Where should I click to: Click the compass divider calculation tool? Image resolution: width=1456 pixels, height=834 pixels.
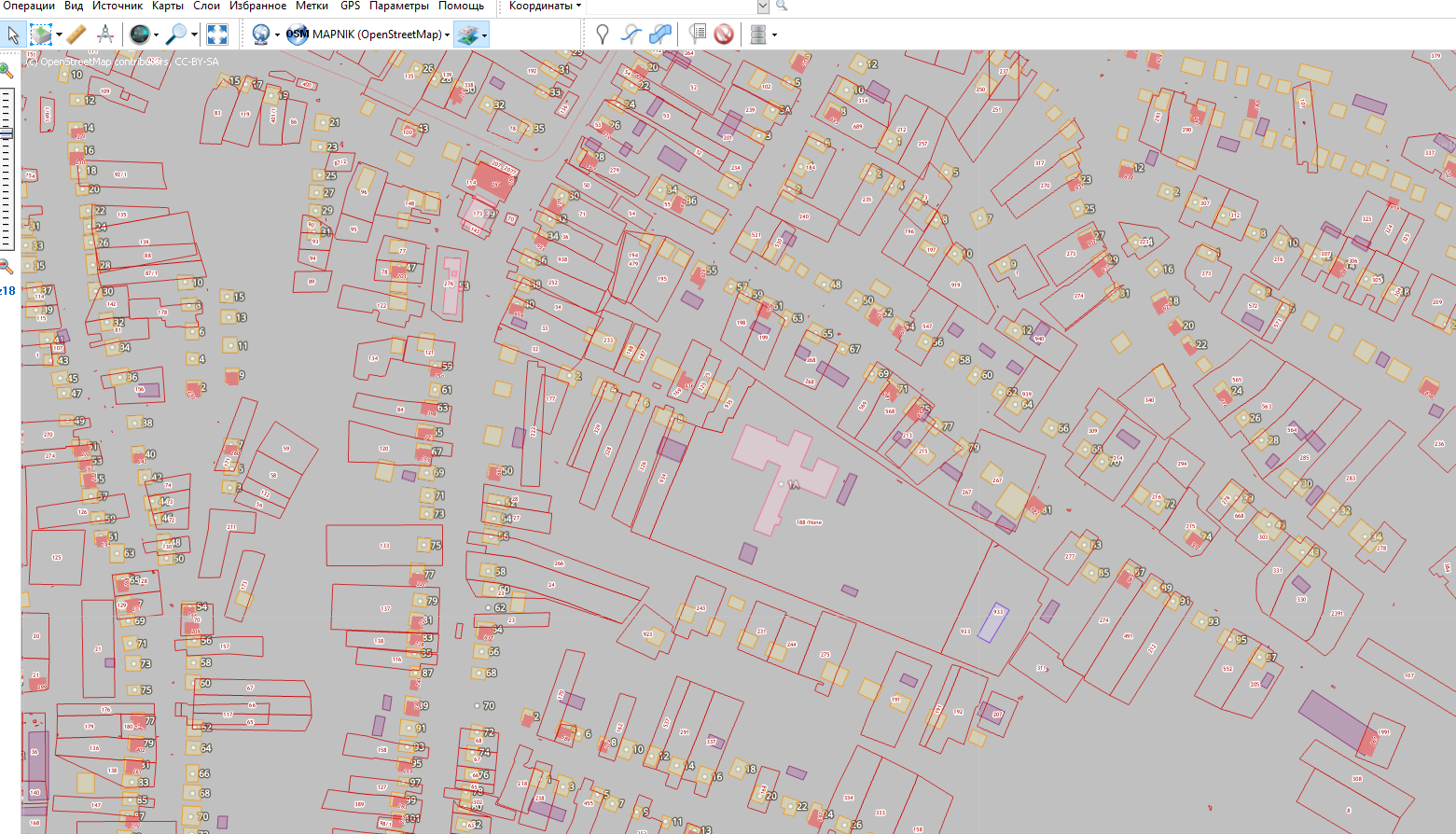click(105, 35)
